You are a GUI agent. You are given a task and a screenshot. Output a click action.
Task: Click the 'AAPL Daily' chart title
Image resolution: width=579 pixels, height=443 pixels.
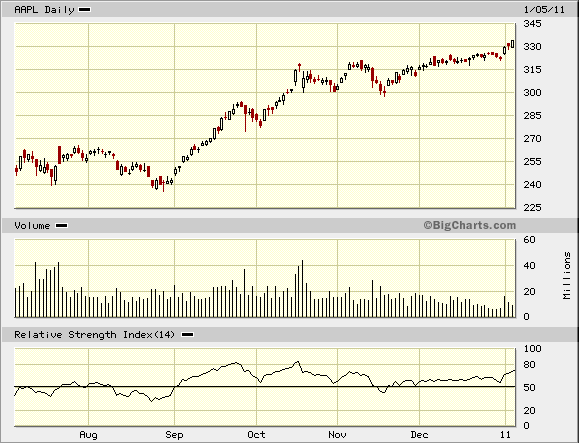(44, 10)
